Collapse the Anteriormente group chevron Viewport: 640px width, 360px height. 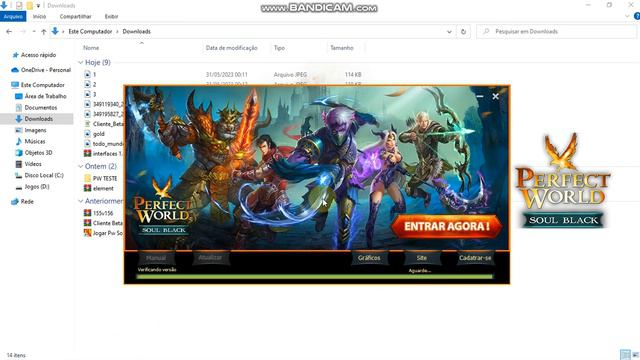tap(81, 201)
